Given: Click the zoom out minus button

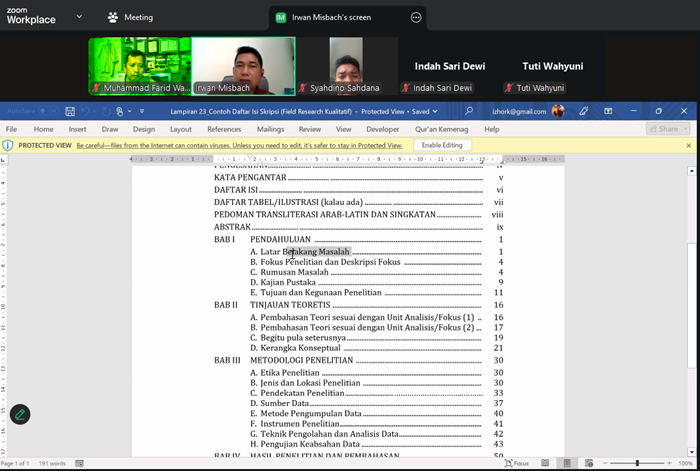Looking at the screenshot, I should (605, 463).
